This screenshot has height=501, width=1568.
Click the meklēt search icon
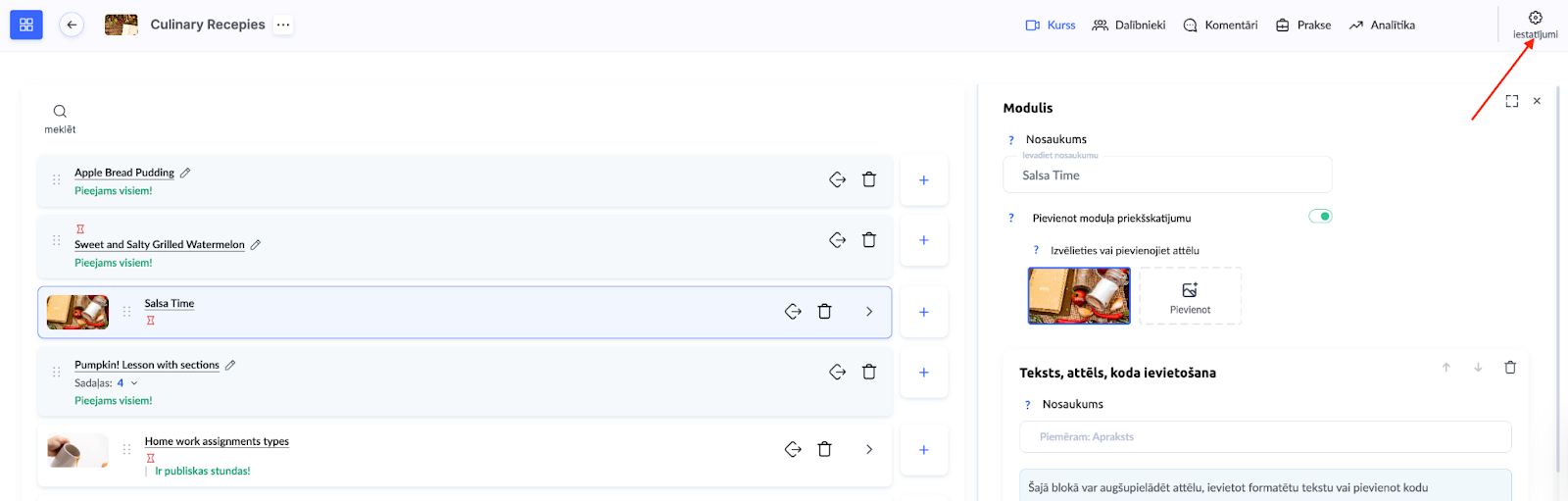(x=60, y=112)
